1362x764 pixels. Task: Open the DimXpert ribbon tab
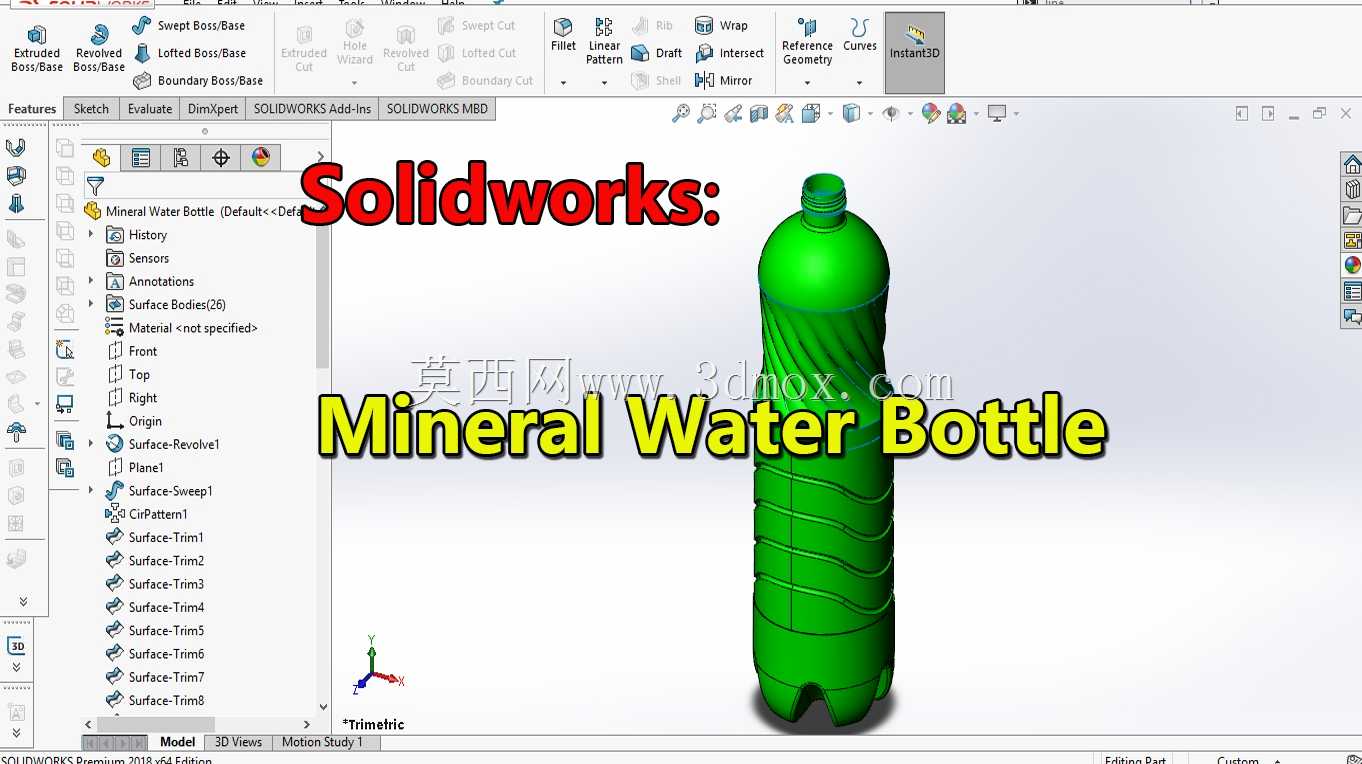(x=213, y=109)
